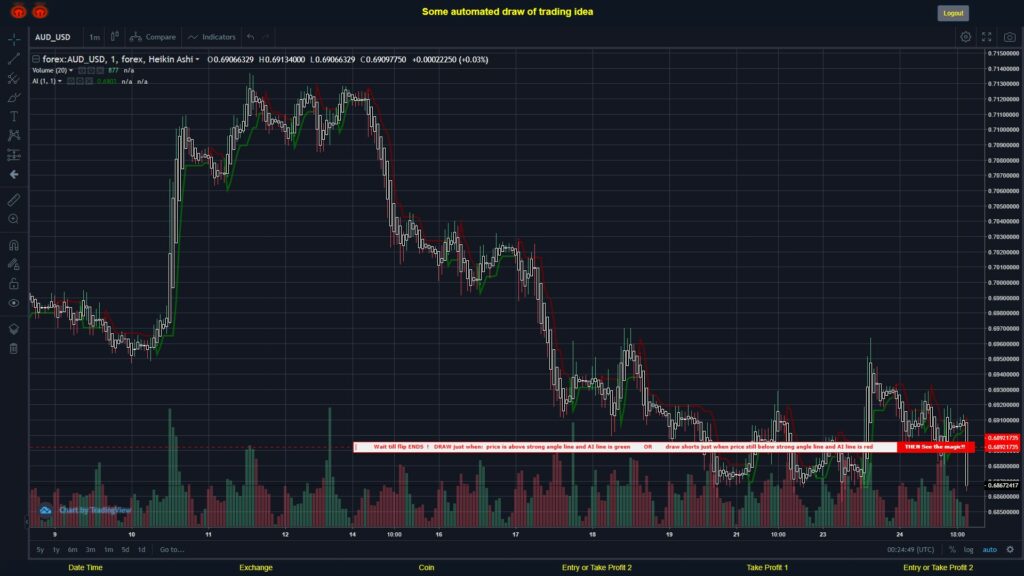Toggle auto scale mode
The height and width of the screenshot is (576, 1024).
click(x=990, y=550)
